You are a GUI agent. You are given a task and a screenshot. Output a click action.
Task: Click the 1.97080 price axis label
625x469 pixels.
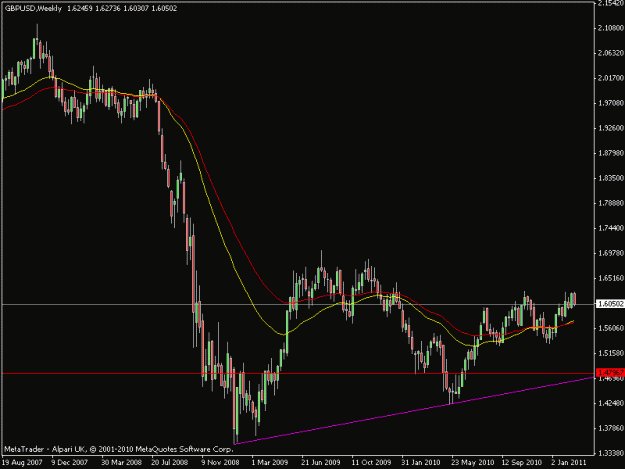click(x=611, y=103)
